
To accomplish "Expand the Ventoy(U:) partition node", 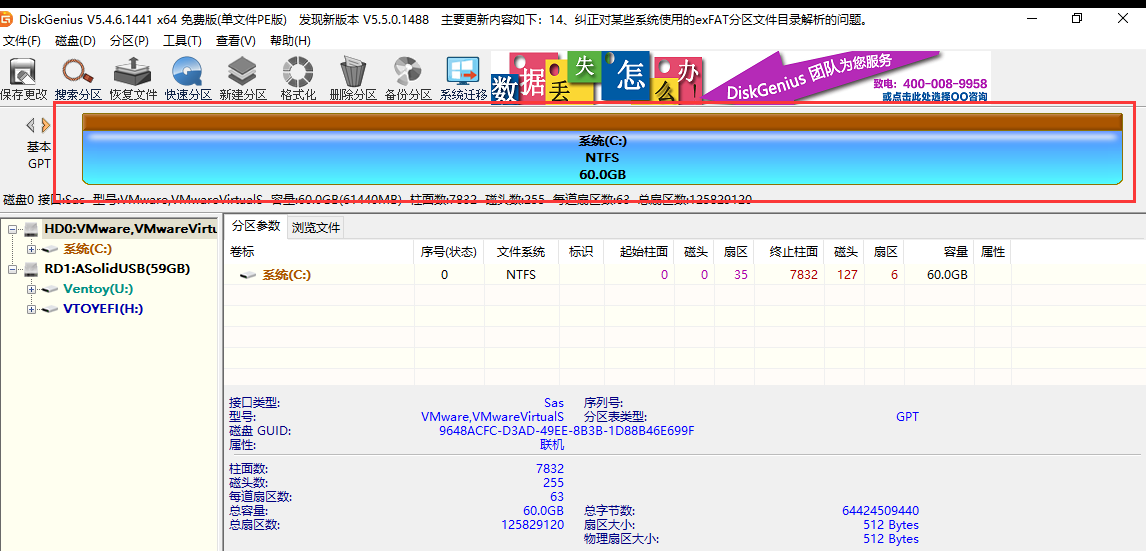I will point(32,289).
